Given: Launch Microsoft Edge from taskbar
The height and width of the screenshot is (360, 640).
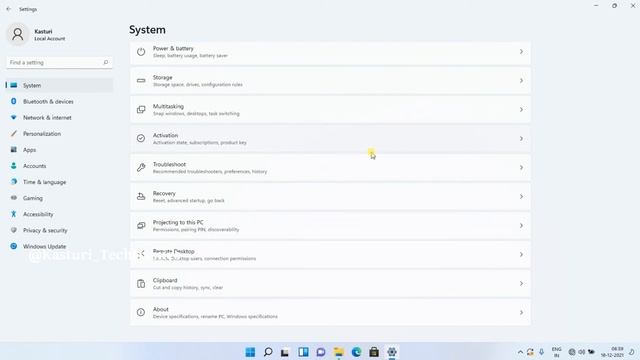Looking at the screenshot, I should pyautogui.click(x=356, y=352).
